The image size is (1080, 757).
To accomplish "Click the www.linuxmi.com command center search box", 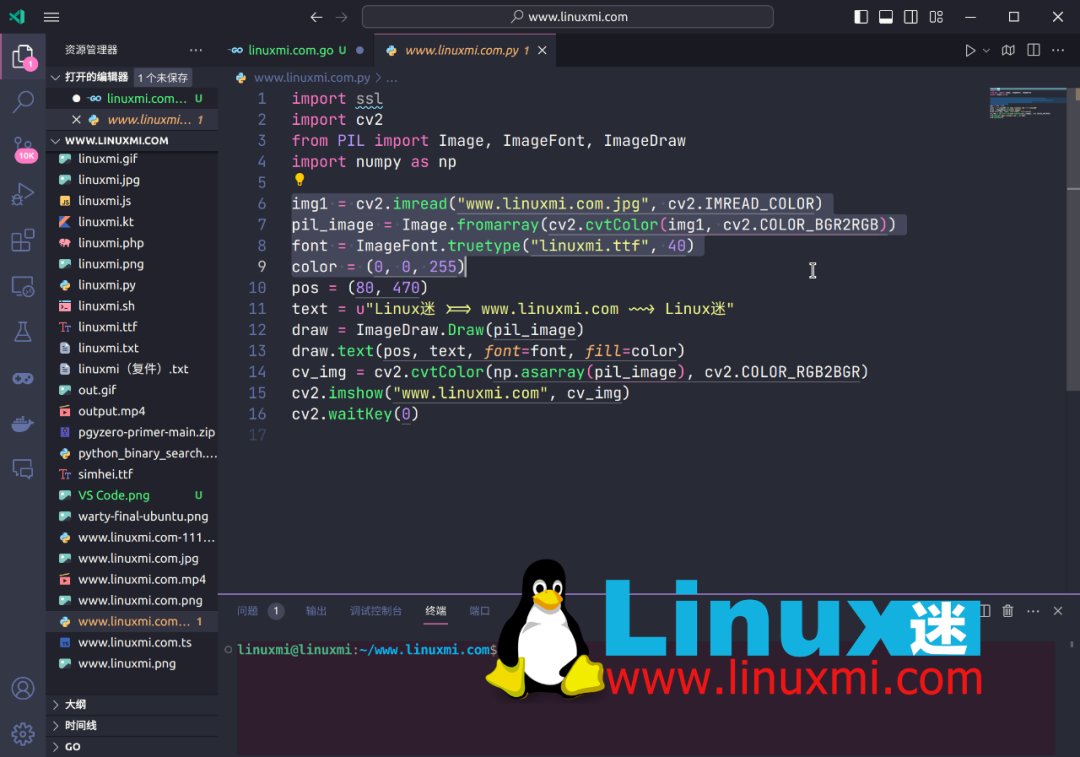I will tap(568, 17).
